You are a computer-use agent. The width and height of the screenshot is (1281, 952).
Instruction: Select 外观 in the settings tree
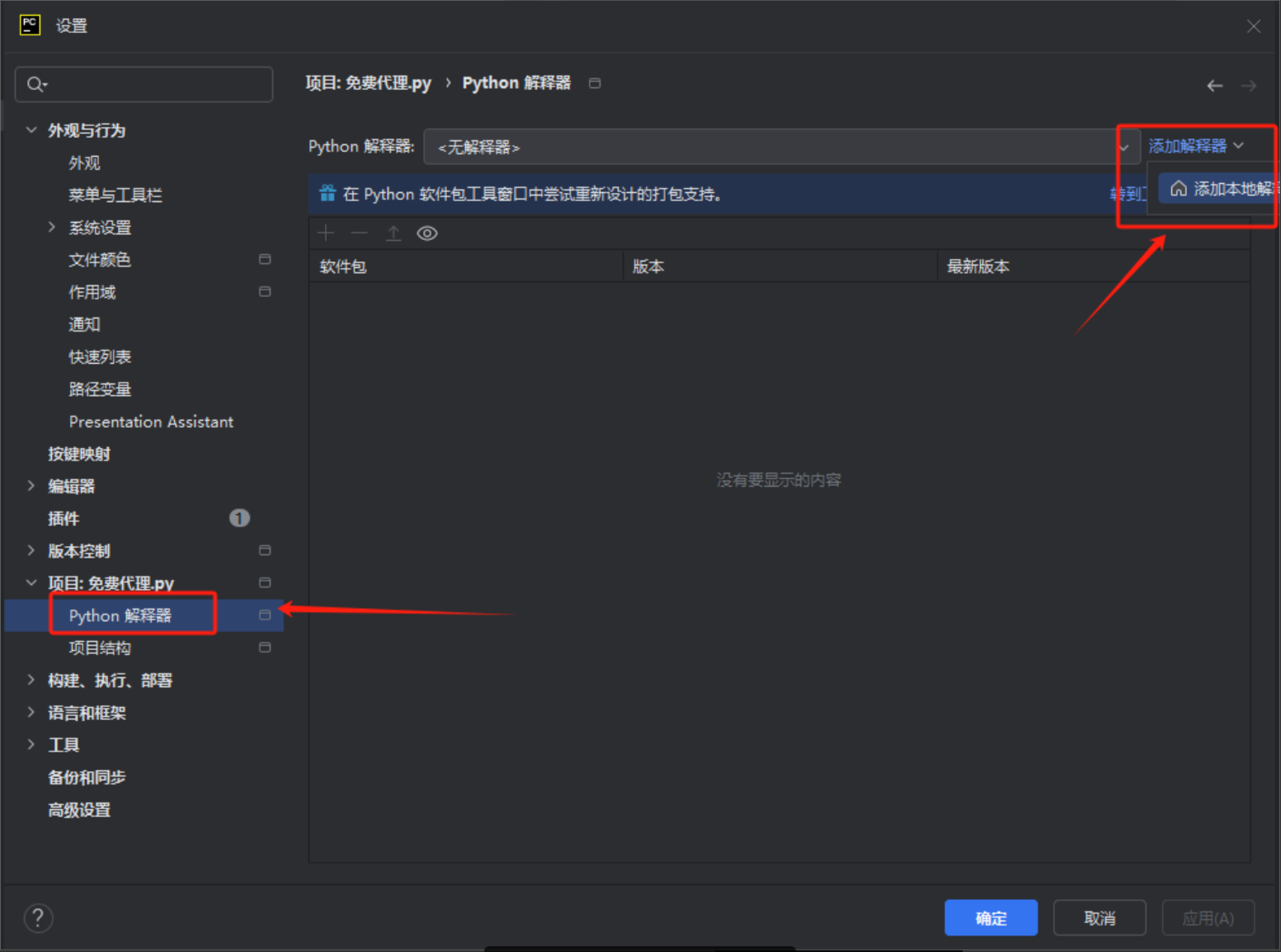click(x=84, y=163)
